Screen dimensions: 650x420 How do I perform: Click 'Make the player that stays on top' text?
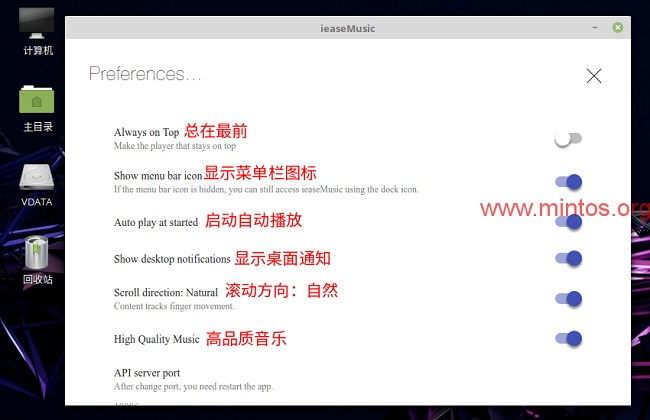pos(175,146)
